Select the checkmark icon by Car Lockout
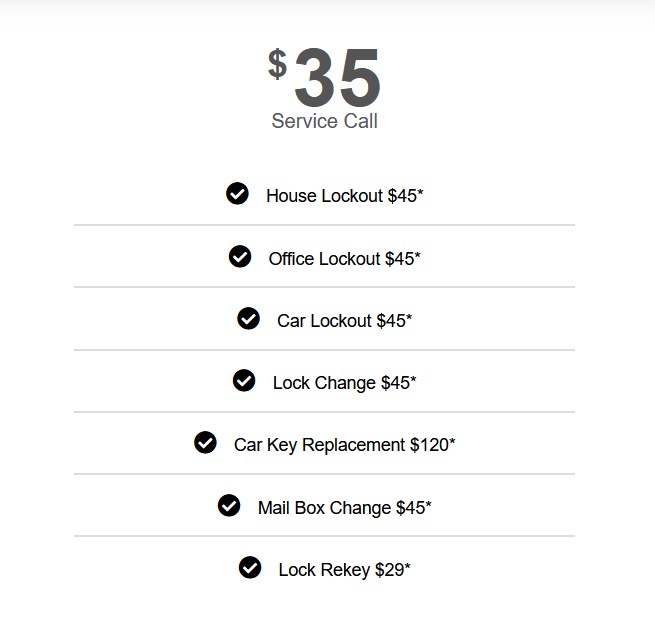 pos(249,319)
